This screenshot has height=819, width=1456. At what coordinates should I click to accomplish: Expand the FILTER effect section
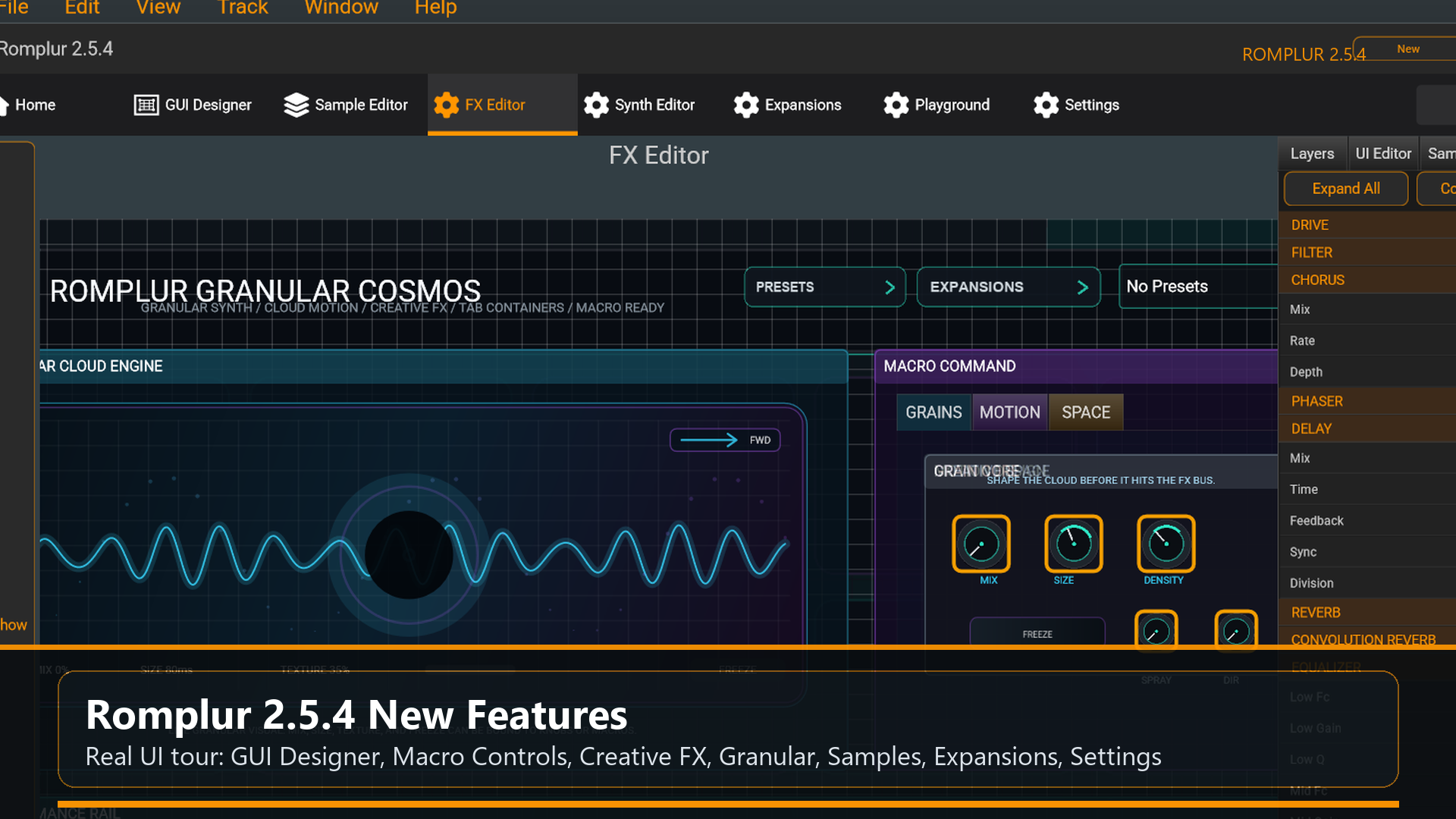tap(1367, 252)
